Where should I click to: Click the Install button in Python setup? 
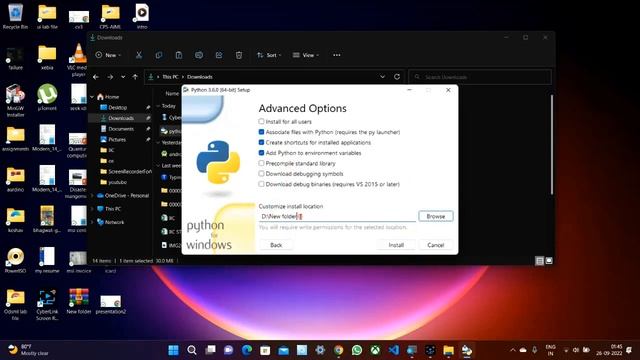[396, 245]
